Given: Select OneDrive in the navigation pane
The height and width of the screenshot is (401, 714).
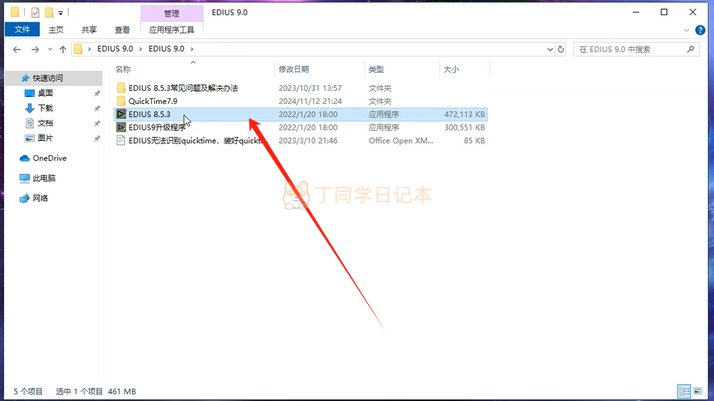Looking at the screenshot, I should 49,158.
